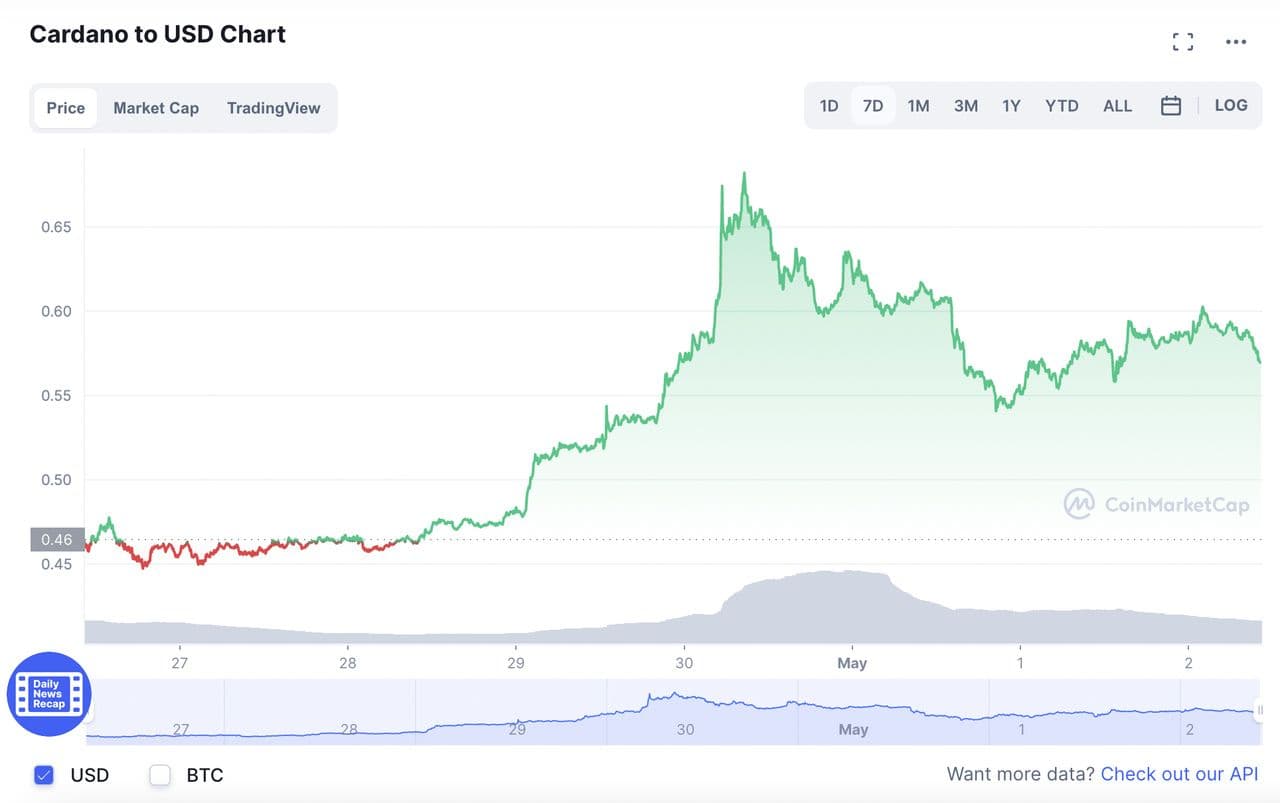Enter fullscreen chart mode
This screenshot has width=1280, height=803.
pyautogui.click(x=1183, y=42)
